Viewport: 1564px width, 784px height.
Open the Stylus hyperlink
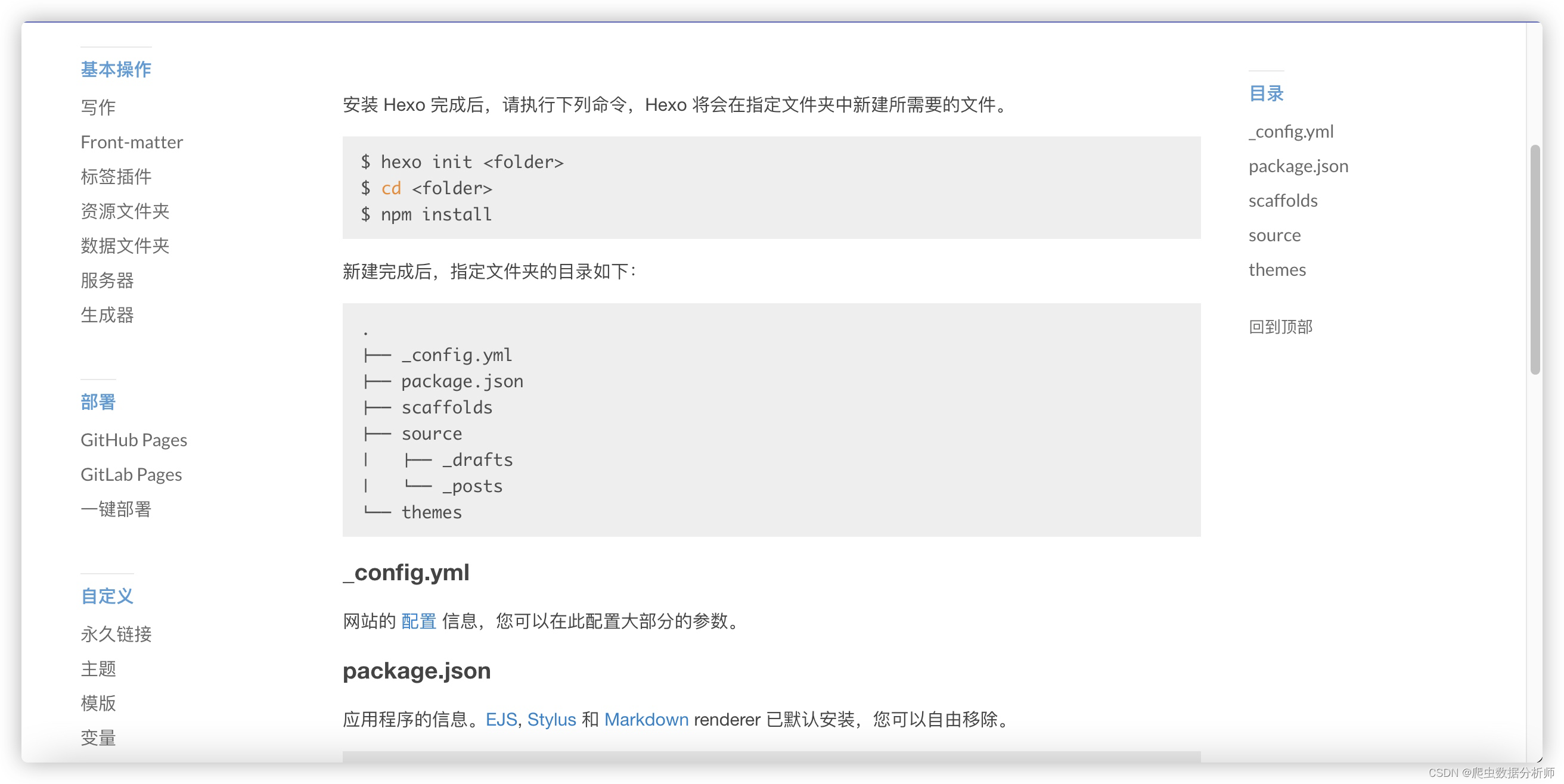551,719
